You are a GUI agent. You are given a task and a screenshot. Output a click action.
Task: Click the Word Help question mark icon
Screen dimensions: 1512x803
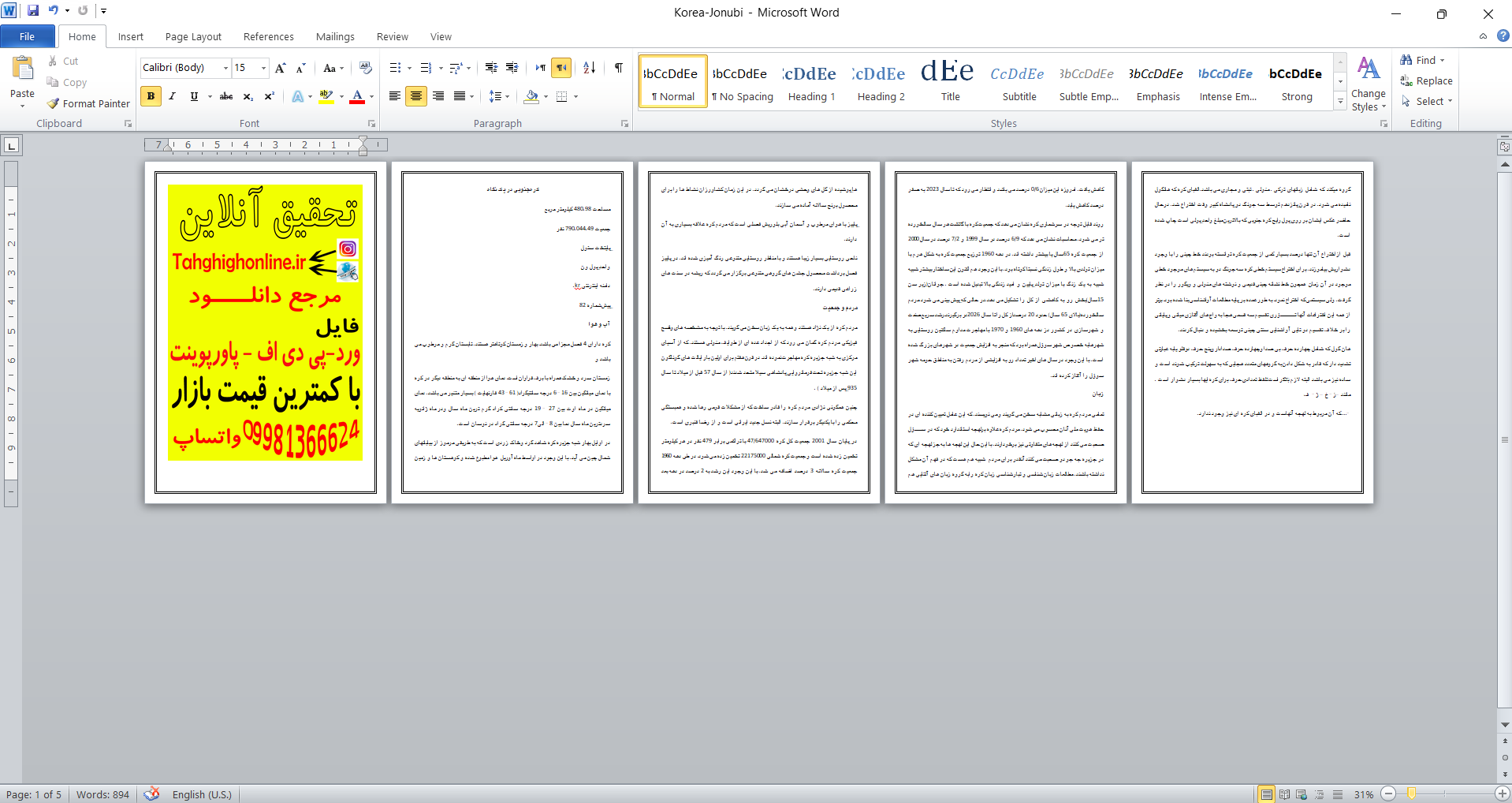point(1503,35)
